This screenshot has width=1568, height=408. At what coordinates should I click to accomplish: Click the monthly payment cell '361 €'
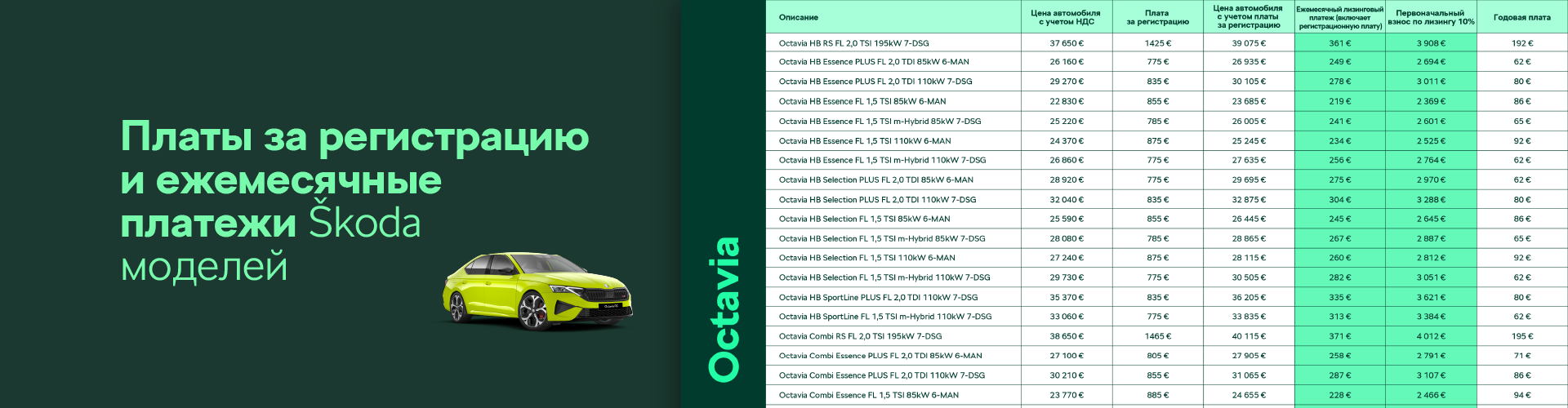1339,43
